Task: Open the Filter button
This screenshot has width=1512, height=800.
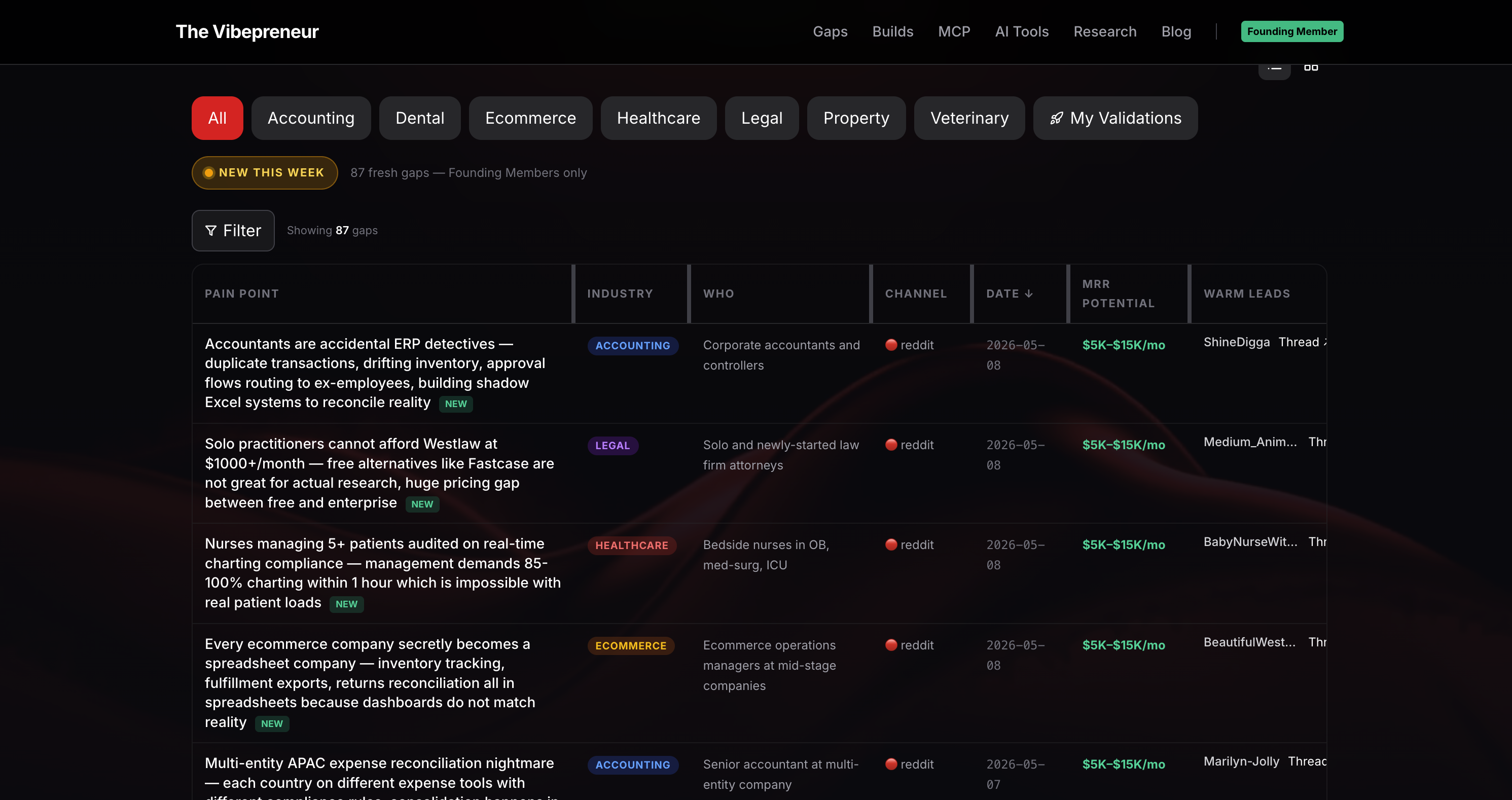Action: click(233, 231)
